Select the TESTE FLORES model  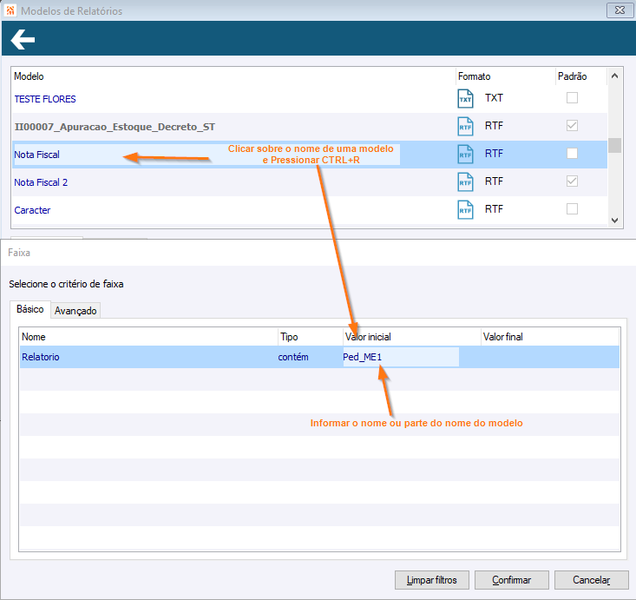[45, 99]
